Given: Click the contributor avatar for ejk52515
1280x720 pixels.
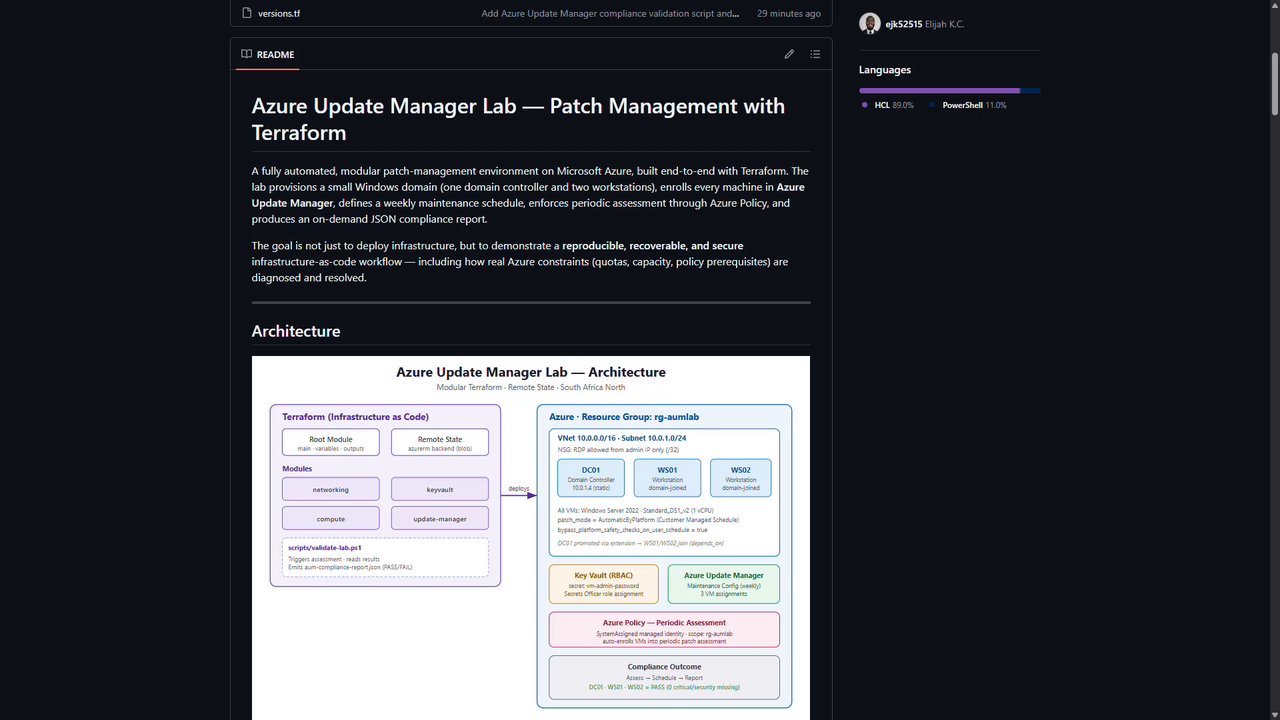Looking at the screenshot, I should point(869,24).
